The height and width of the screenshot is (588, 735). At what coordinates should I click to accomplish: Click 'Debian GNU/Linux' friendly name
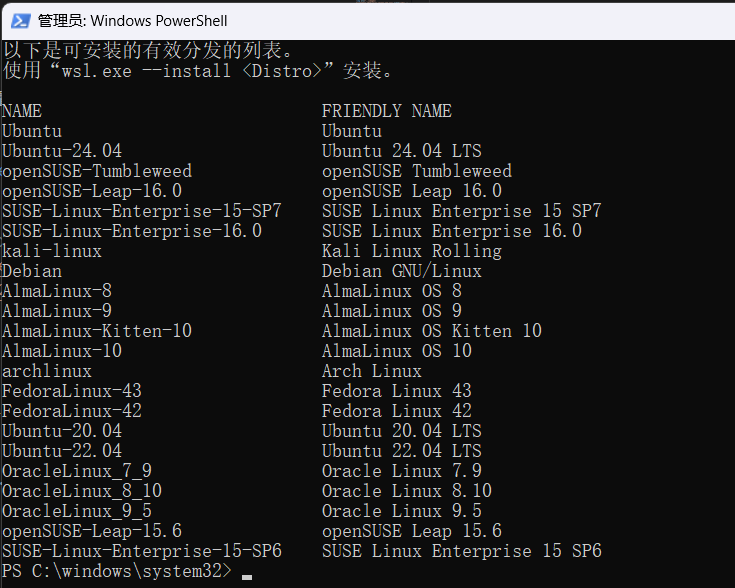pos(401,271)
